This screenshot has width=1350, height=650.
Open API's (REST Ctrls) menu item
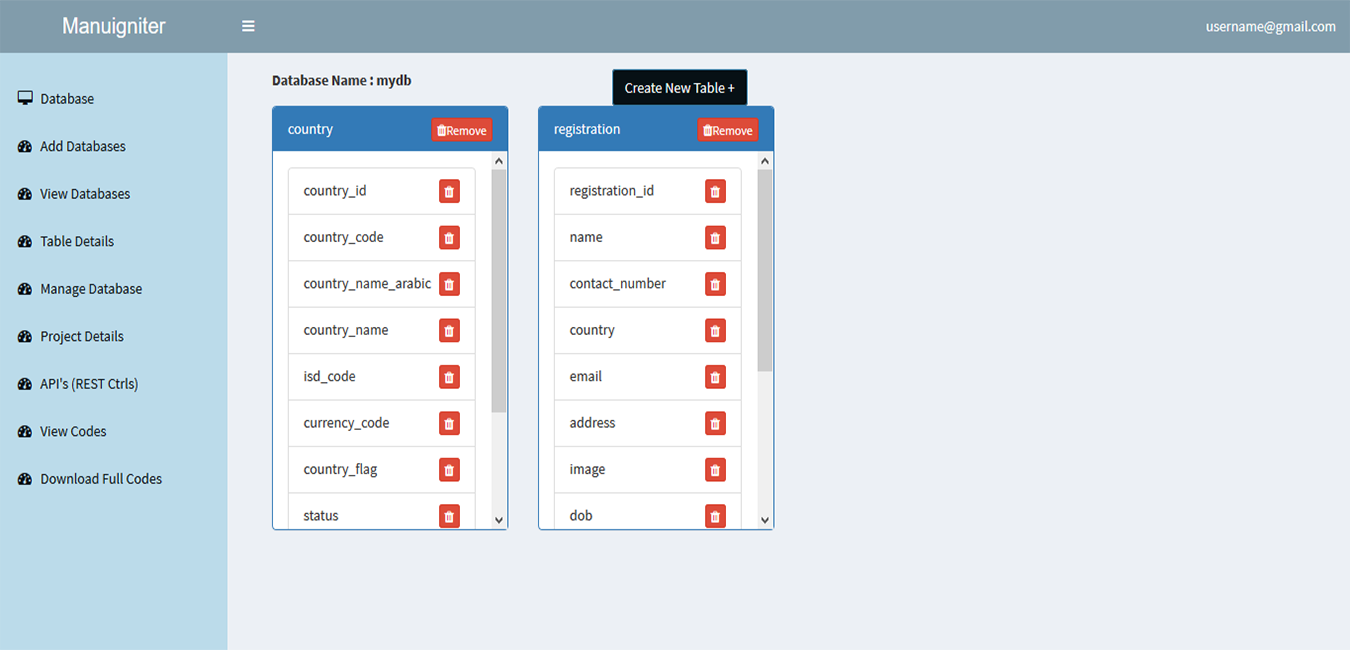click(x=89, y=384)
